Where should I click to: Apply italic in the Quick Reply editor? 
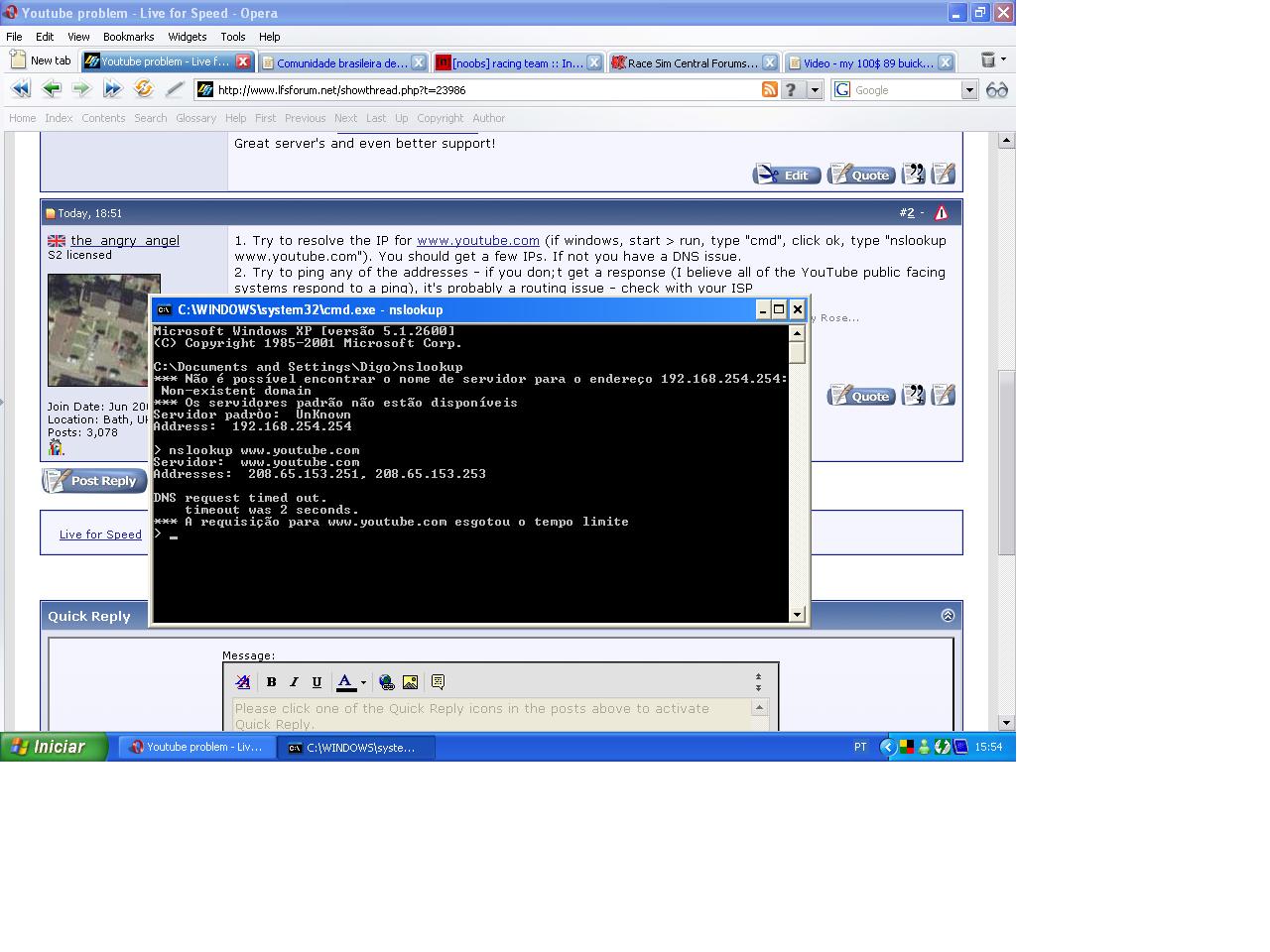294,682
